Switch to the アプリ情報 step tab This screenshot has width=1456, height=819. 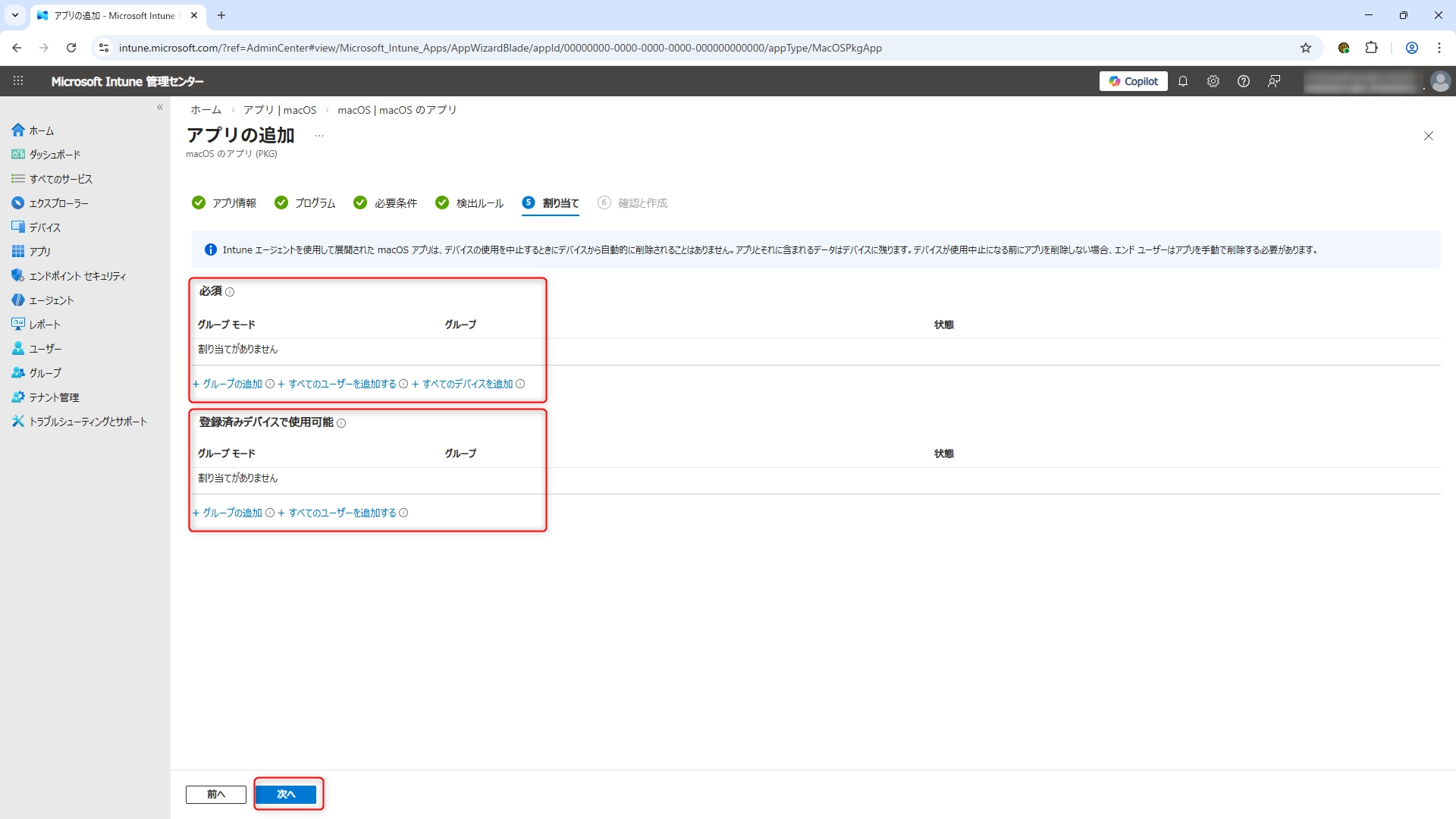click(x=224, y=203)
